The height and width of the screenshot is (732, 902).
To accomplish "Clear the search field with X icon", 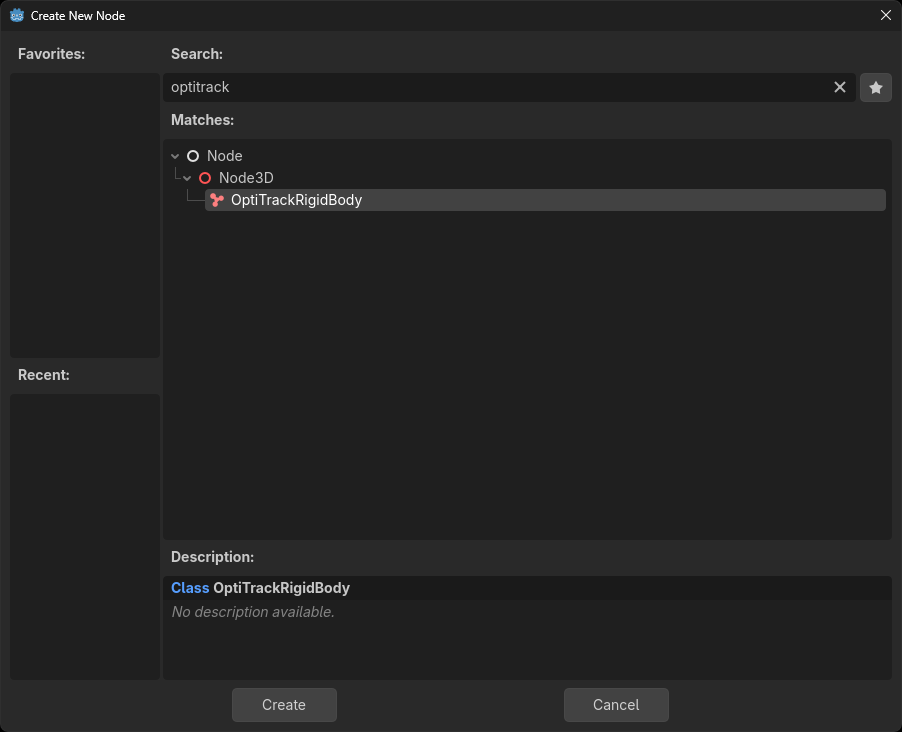I will tap(839, 87).
